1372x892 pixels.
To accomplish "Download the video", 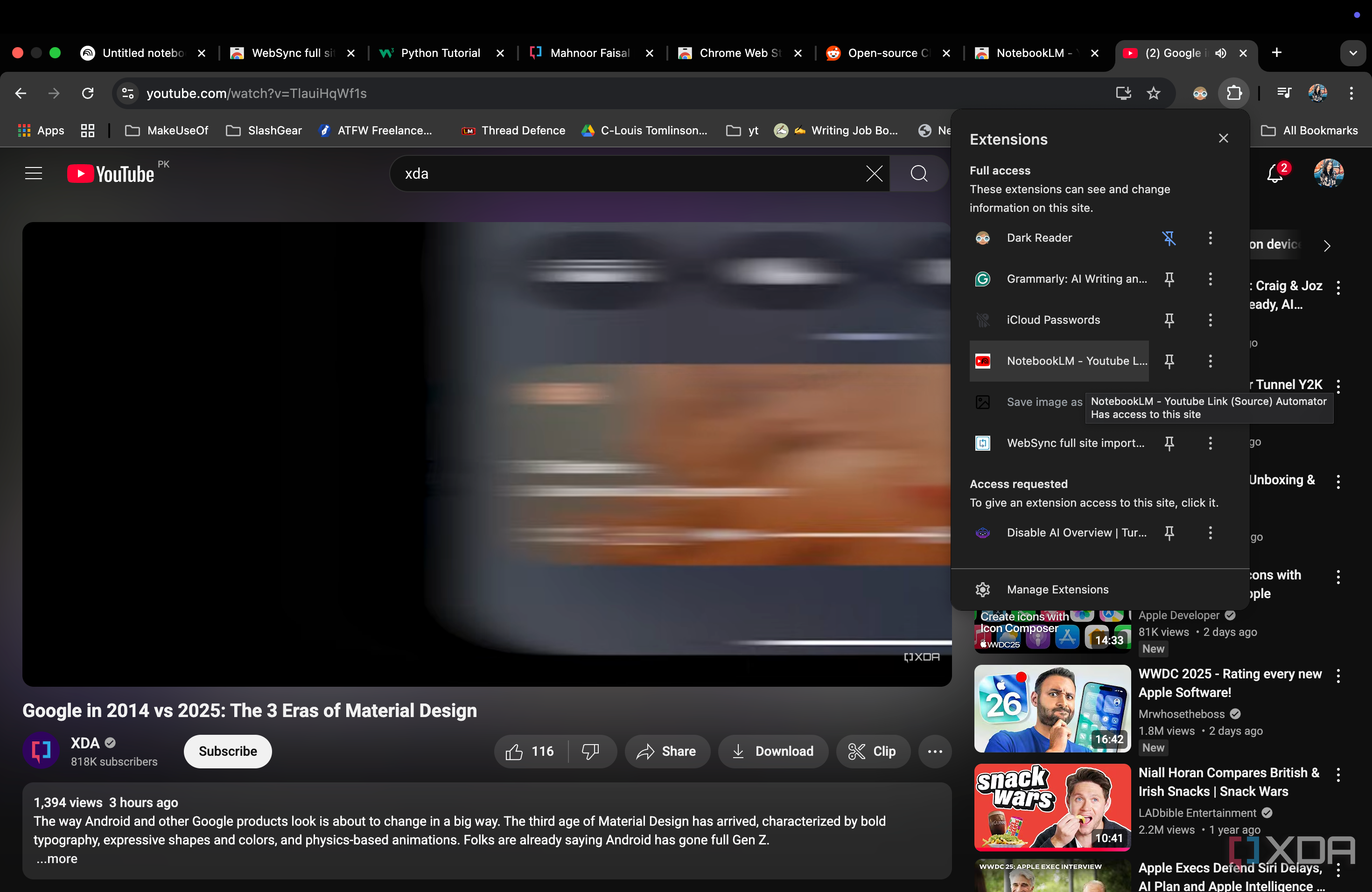I will tap(772, 752).
